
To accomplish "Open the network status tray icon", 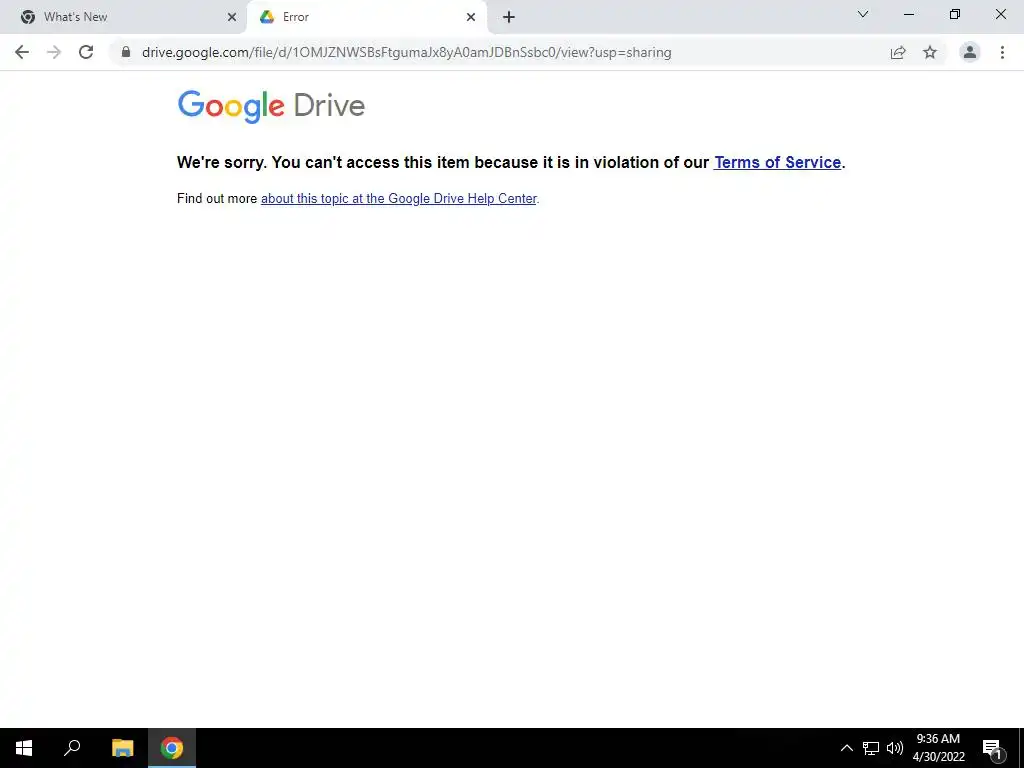I will [x=871, y=748].
